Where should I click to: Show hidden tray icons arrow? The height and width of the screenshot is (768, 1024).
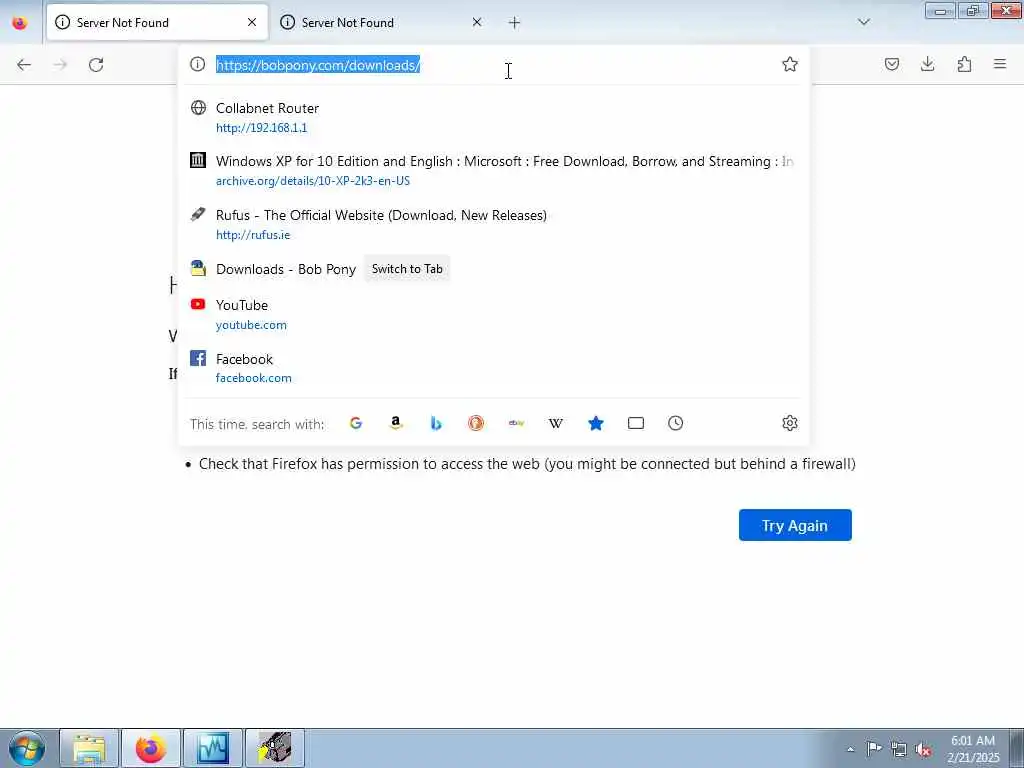[850, 749]
